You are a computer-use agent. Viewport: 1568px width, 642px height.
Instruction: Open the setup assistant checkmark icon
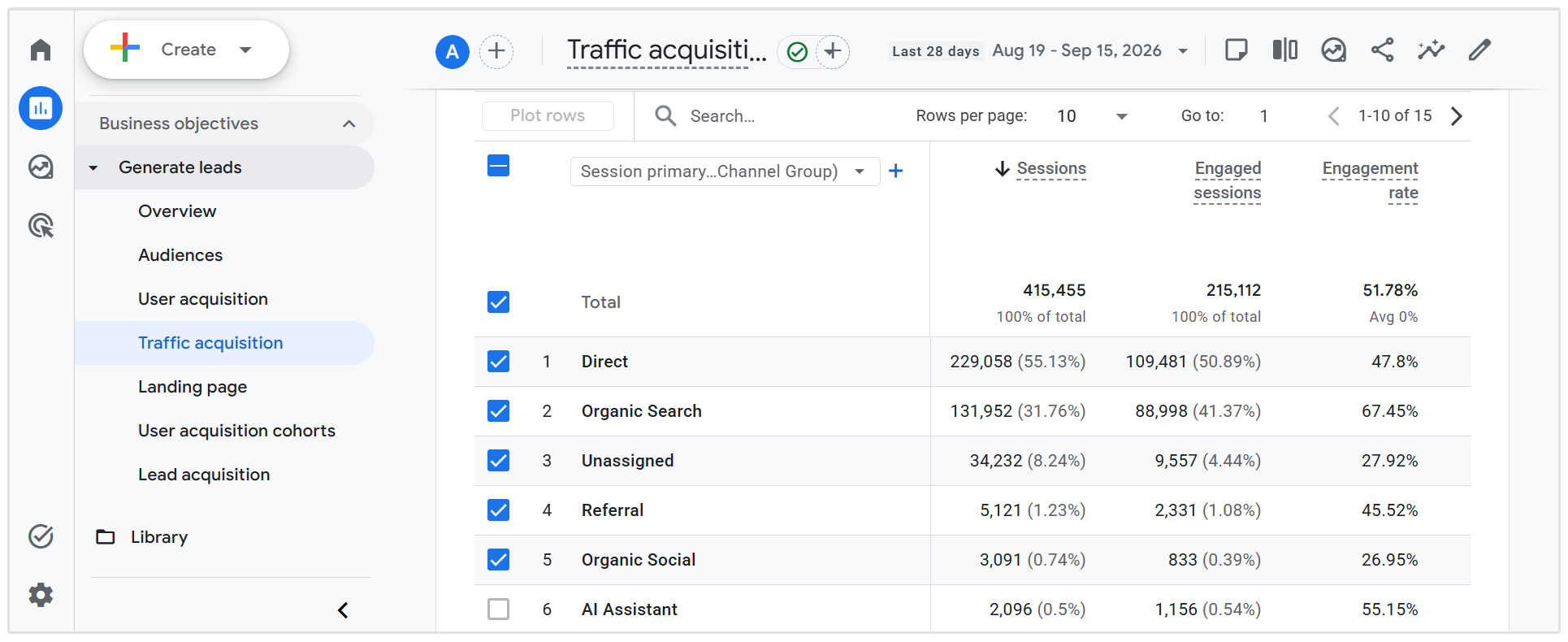41,536
